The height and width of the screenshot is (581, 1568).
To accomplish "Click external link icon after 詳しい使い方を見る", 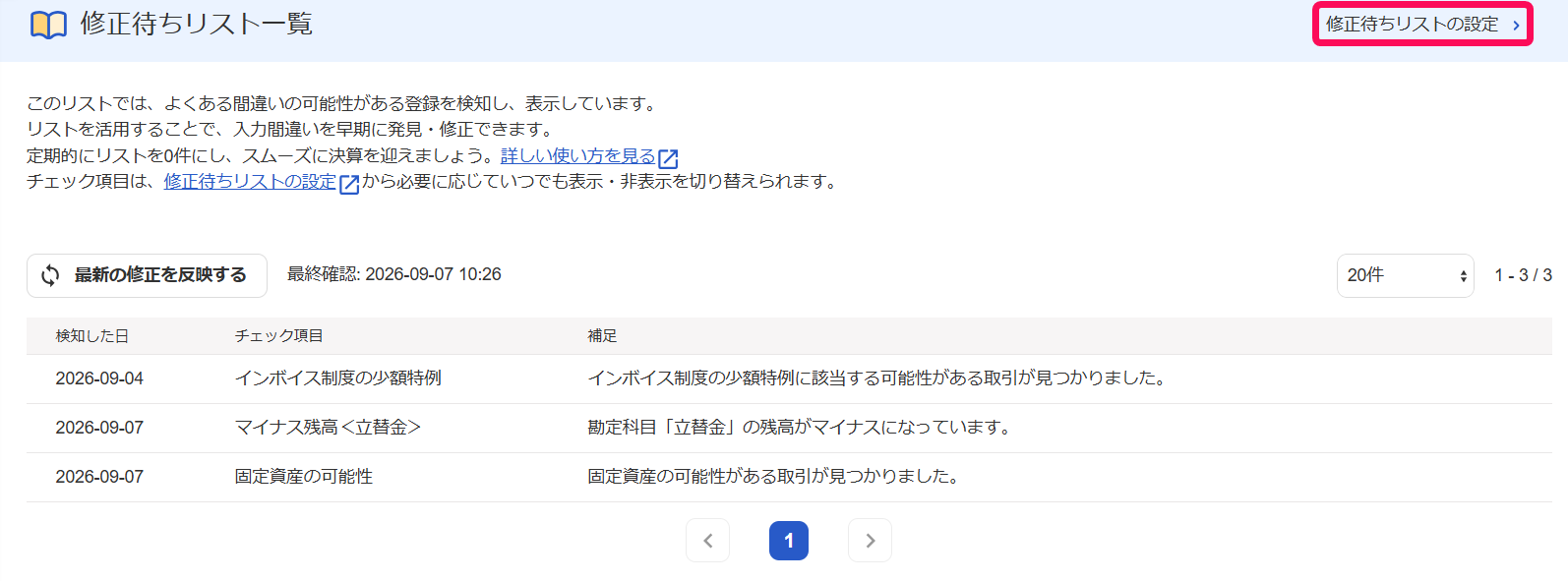I will pos(668,158).
